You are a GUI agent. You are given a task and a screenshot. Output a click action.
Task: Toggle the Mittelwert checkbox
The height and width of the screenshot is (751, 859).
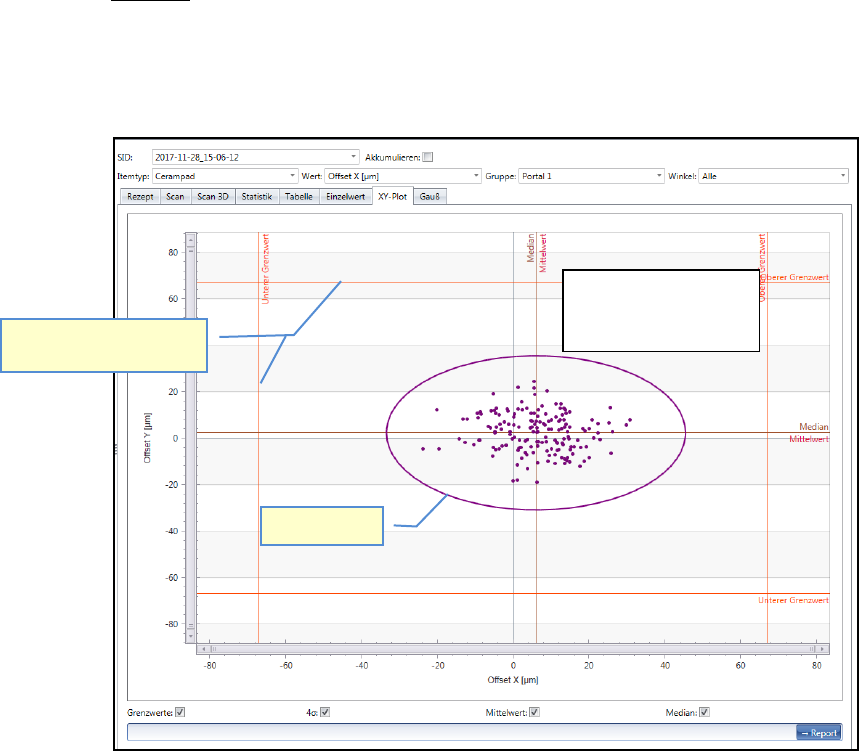535,712
